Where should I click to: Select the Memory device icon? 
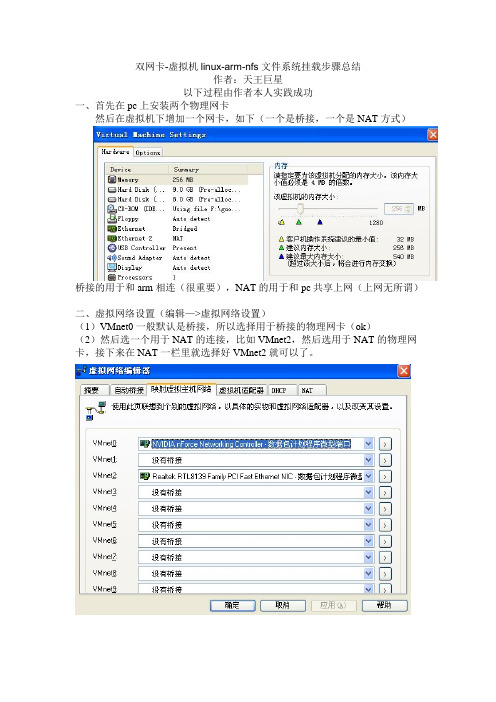tap(112, 180)
